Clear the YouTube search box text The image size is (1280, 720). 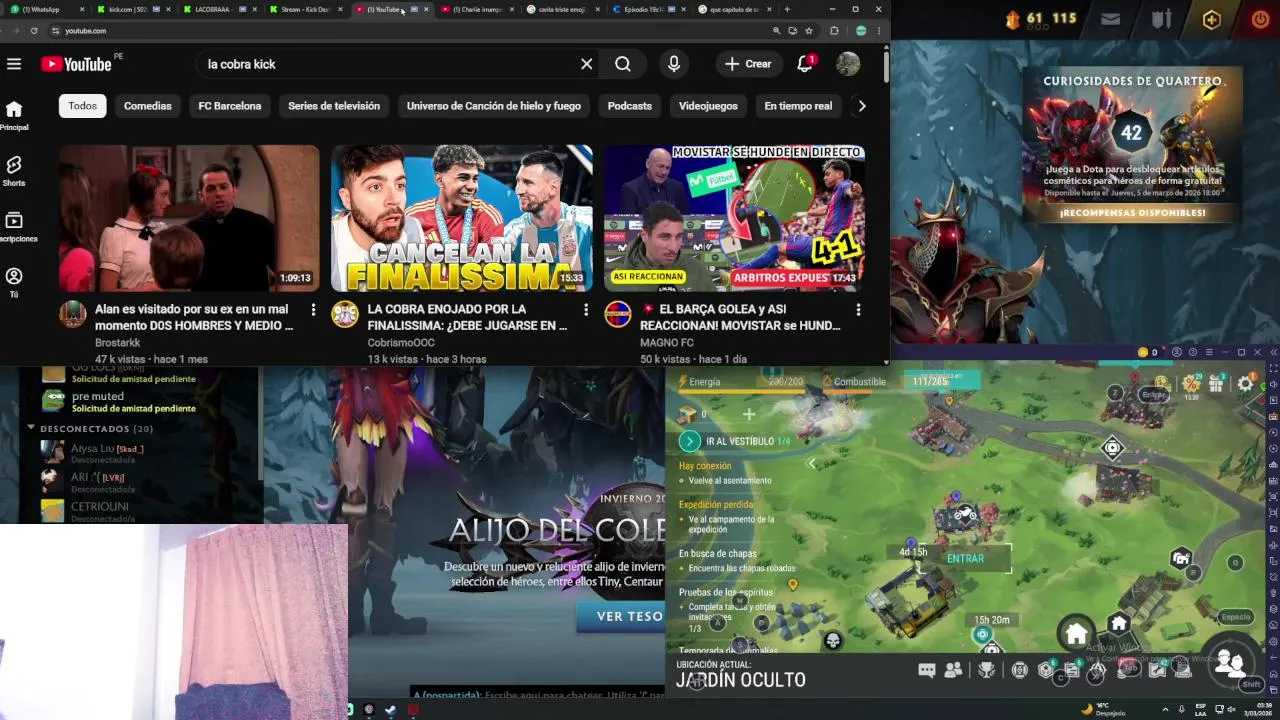(587, 64)
